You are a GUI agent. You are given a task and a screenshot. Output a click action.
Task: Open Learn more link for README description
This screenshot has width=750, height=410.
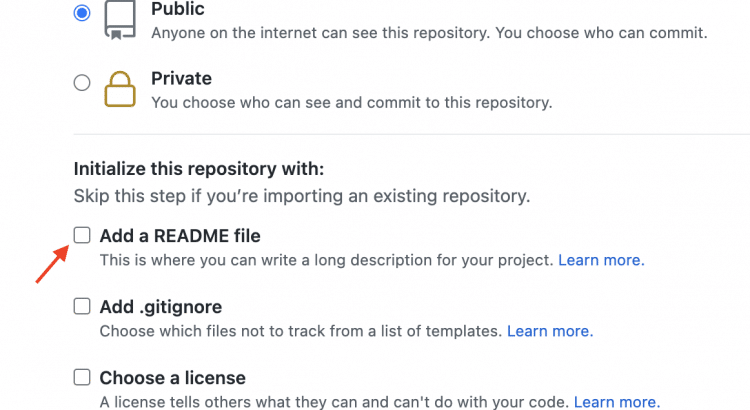coord(601,260)
